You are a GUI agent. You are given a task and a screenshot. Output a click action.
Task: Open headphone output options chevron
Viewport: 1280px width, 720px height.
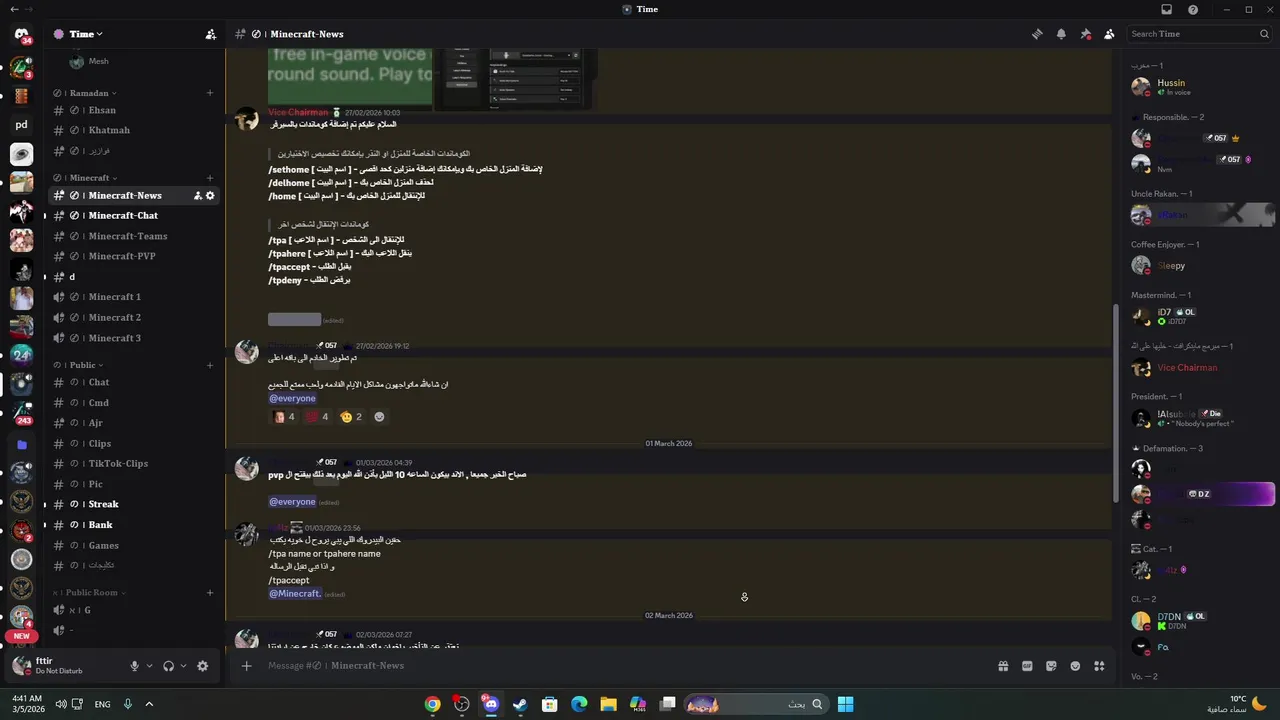pyautogui.click(x=183, y=666)
